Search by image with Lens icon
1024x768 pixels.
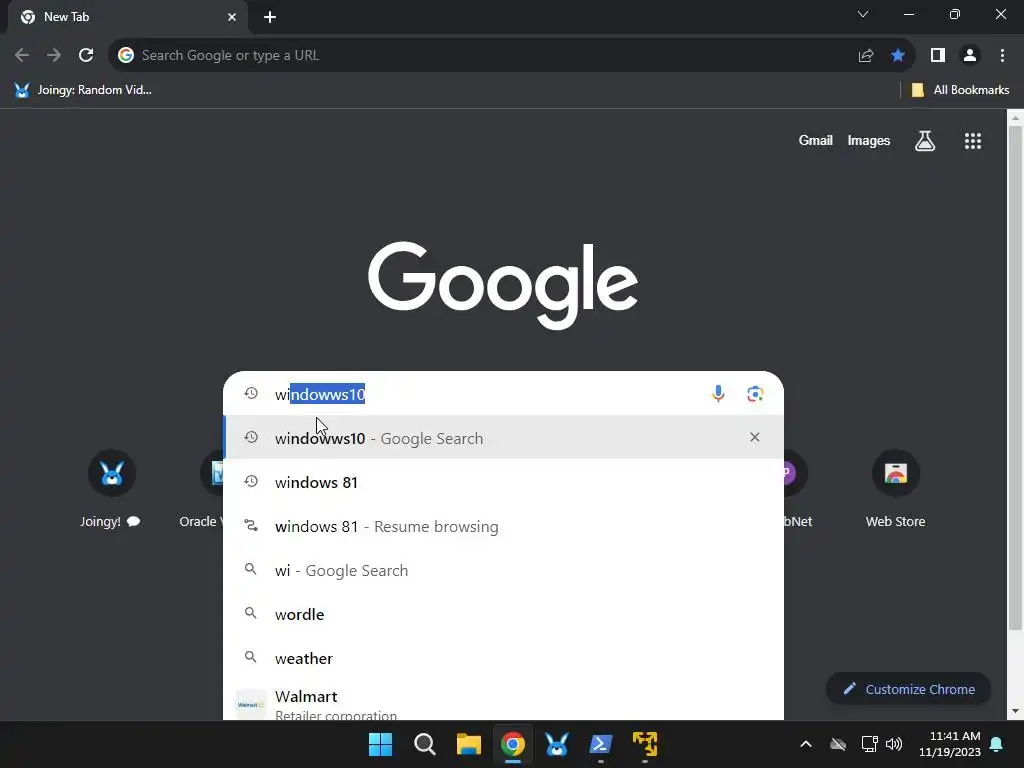tap(755, 394)
